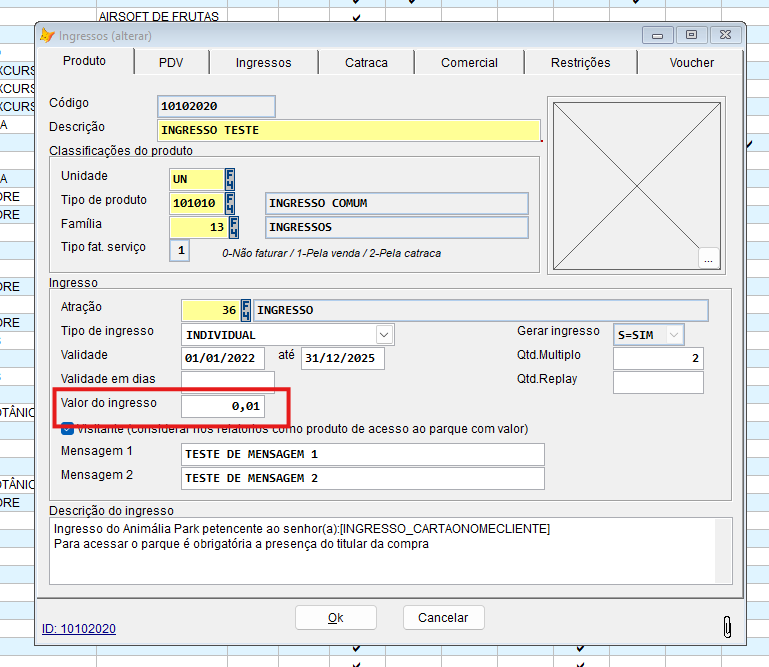Click the paperclip attachment icon

pyautogui.click(x=727, y=627)
